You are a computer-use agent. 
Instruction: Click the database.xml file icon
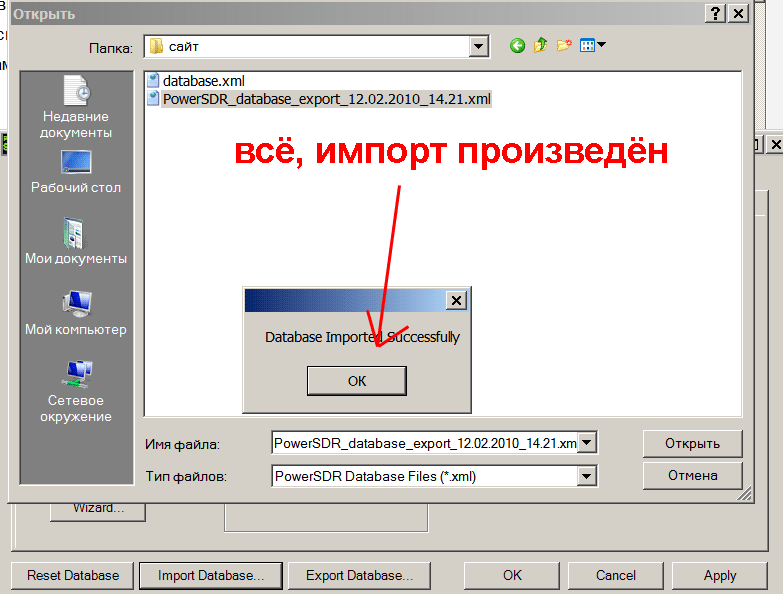pyautogui.click(x=153, y=81)
